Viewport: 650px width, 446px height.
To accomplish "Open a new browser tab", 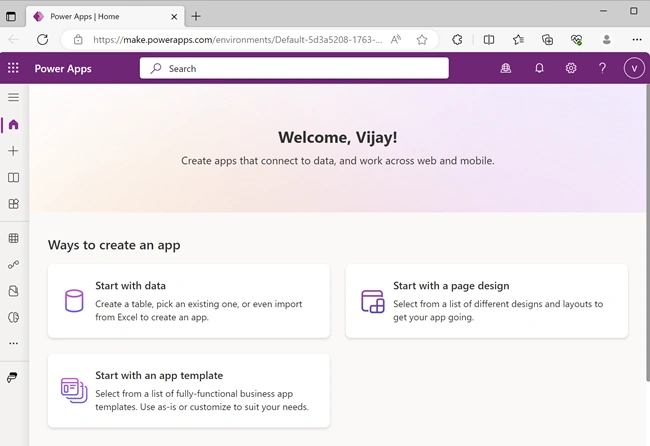I will pos(196,17).
